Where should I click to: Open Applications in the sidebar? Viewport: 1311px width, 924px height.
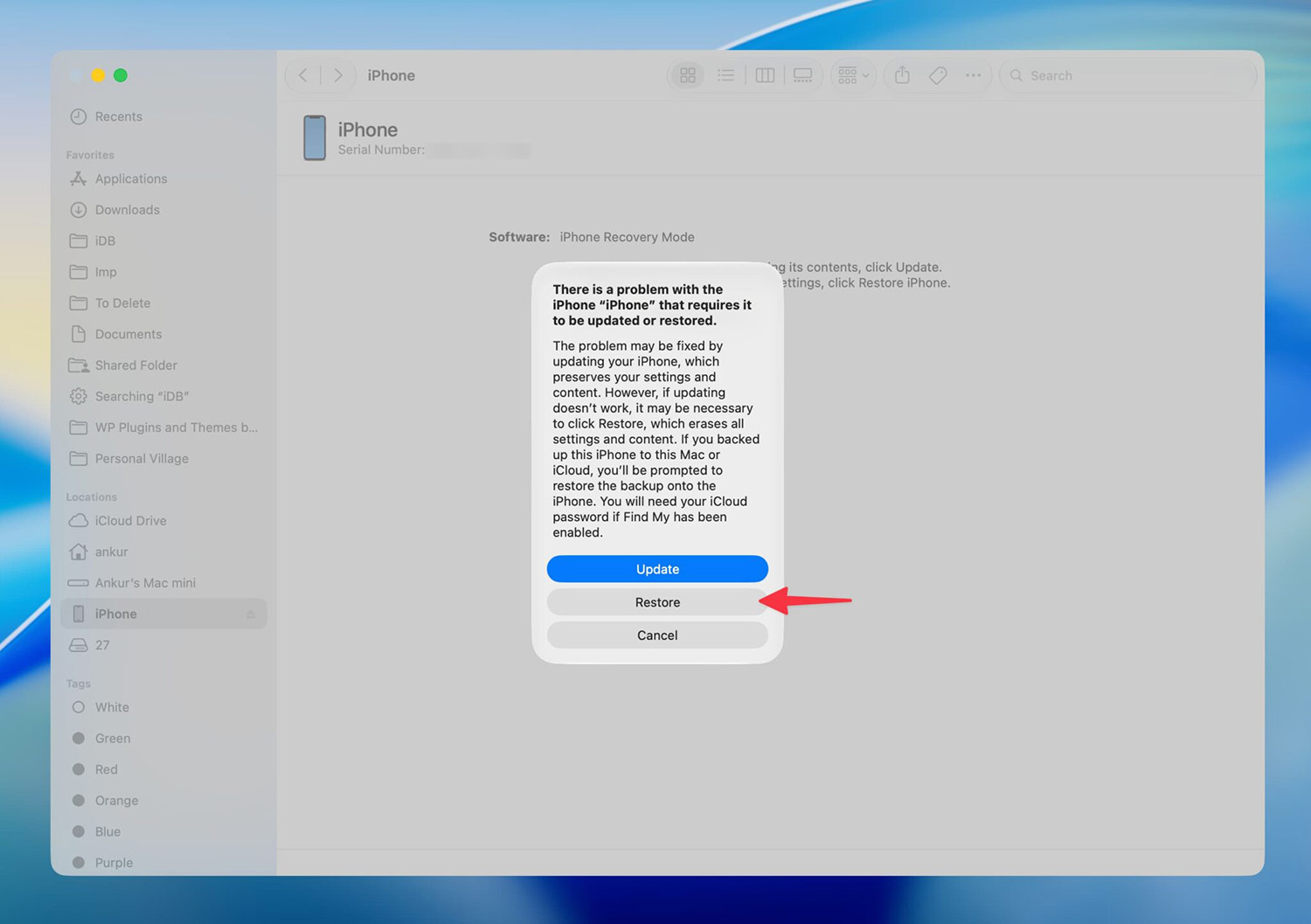pyautogui.click(x=163, y=178)
